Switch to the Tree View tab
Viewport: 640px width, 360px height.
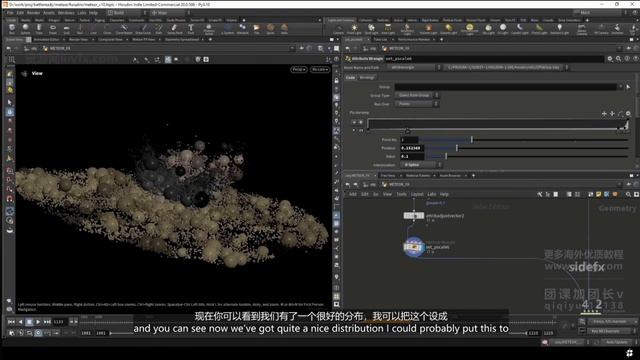tap(388, 176)
